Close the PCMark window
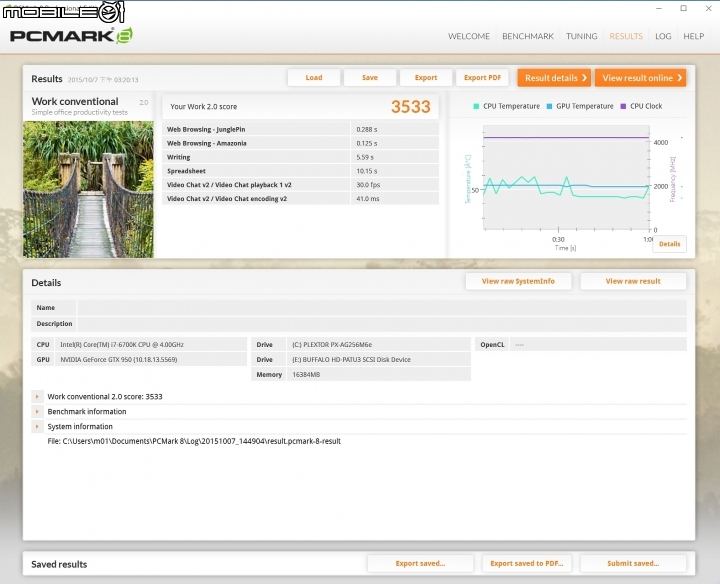The height and width of the screenshot is (584, 720). (x=709, y=8)
